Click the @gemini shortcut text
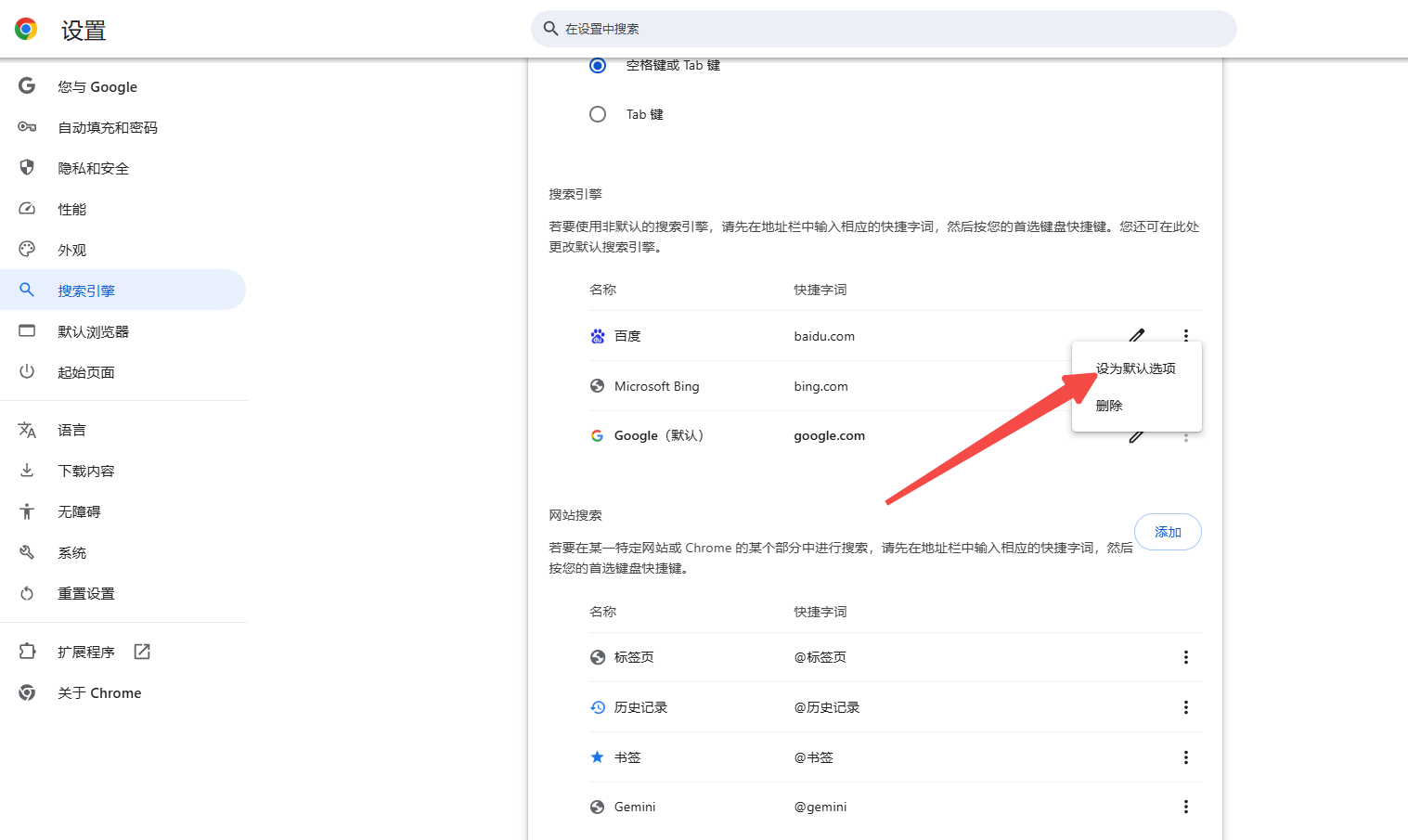Viewport: 1408px width, 840px height. (820, 807)
